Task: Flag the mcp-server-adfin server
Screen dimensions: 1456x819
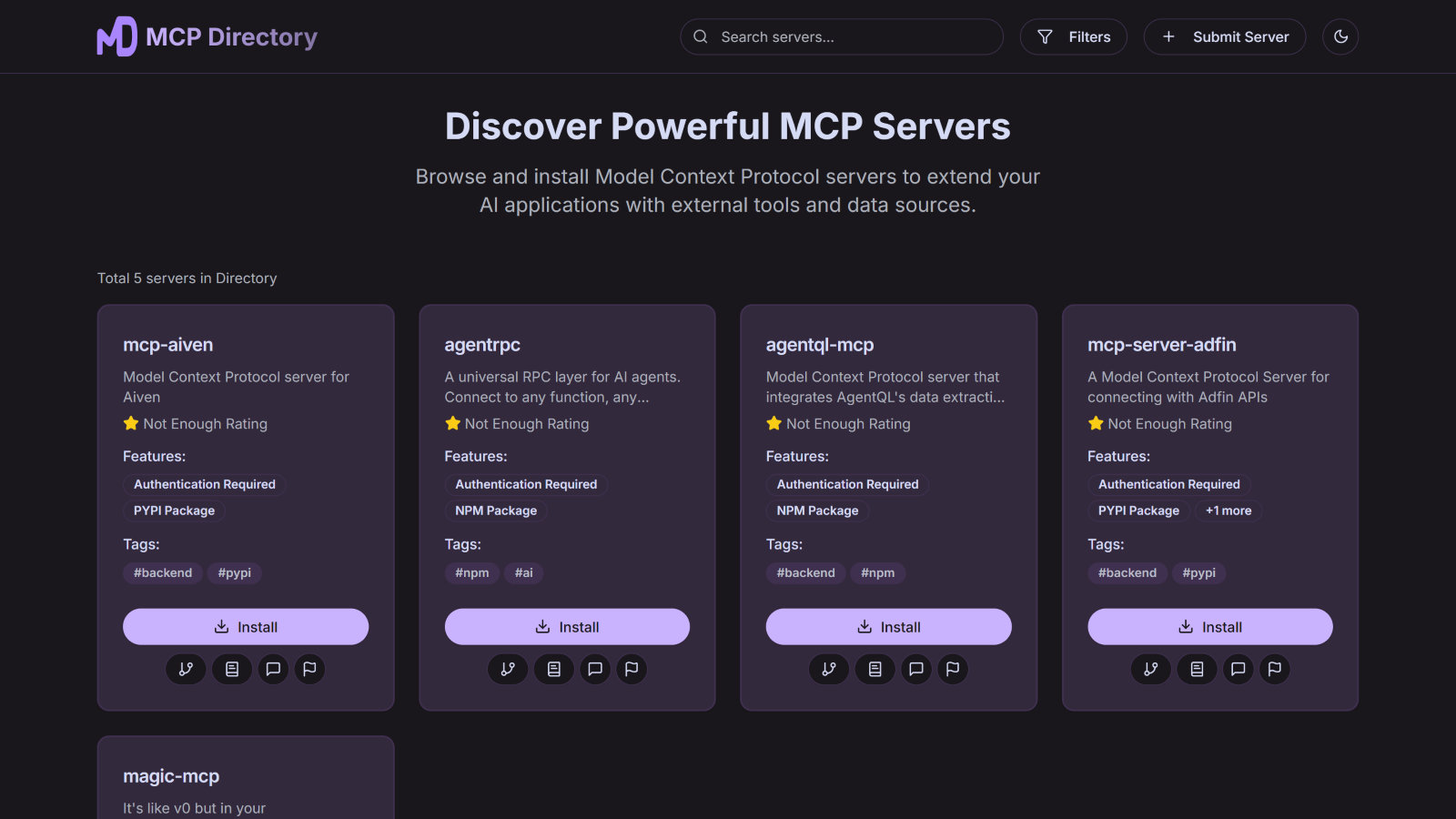Action: tap(1274, 669)
